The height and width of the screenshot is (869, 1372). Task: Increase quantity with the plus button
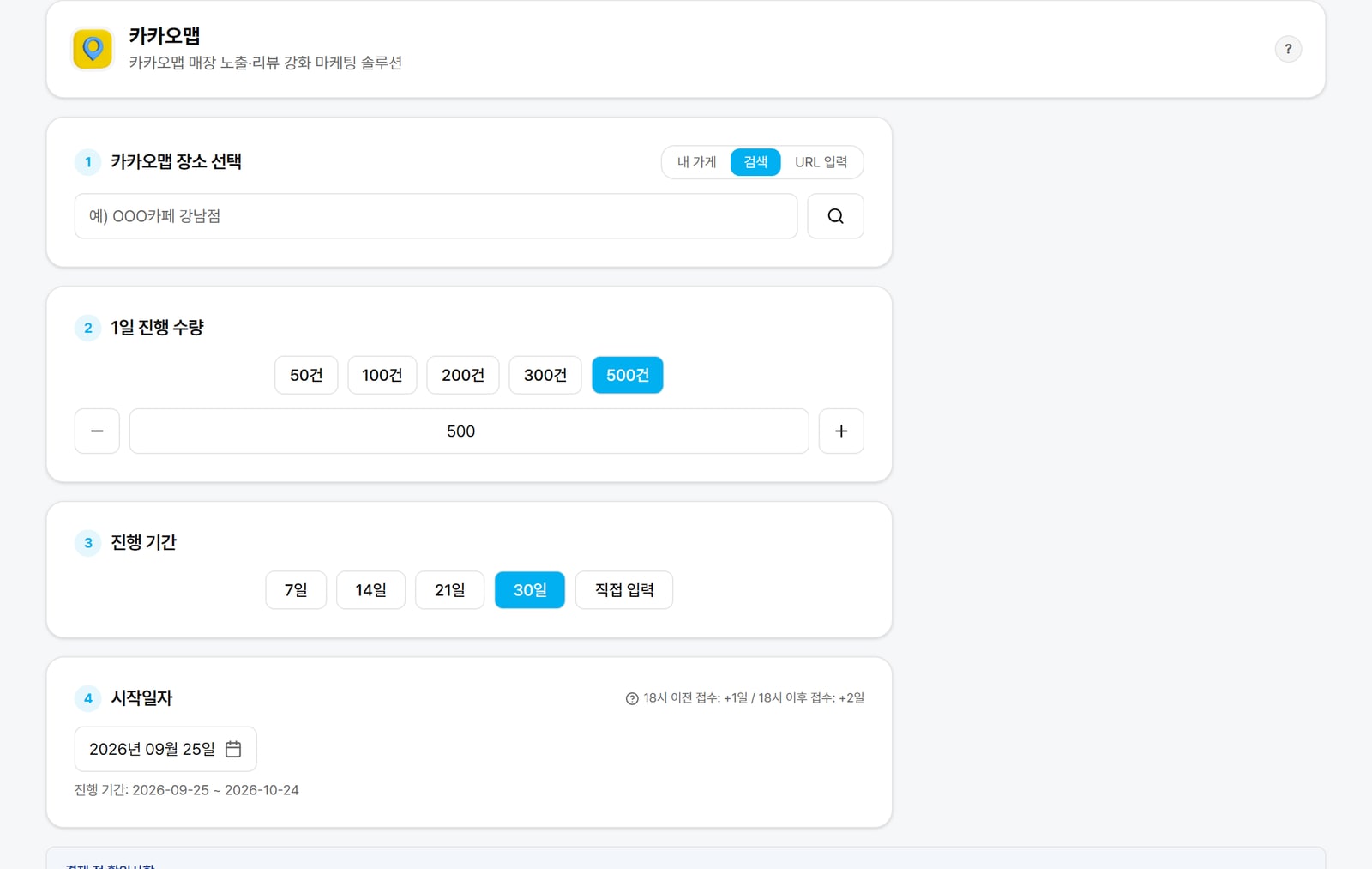click(x=841, y=431)
